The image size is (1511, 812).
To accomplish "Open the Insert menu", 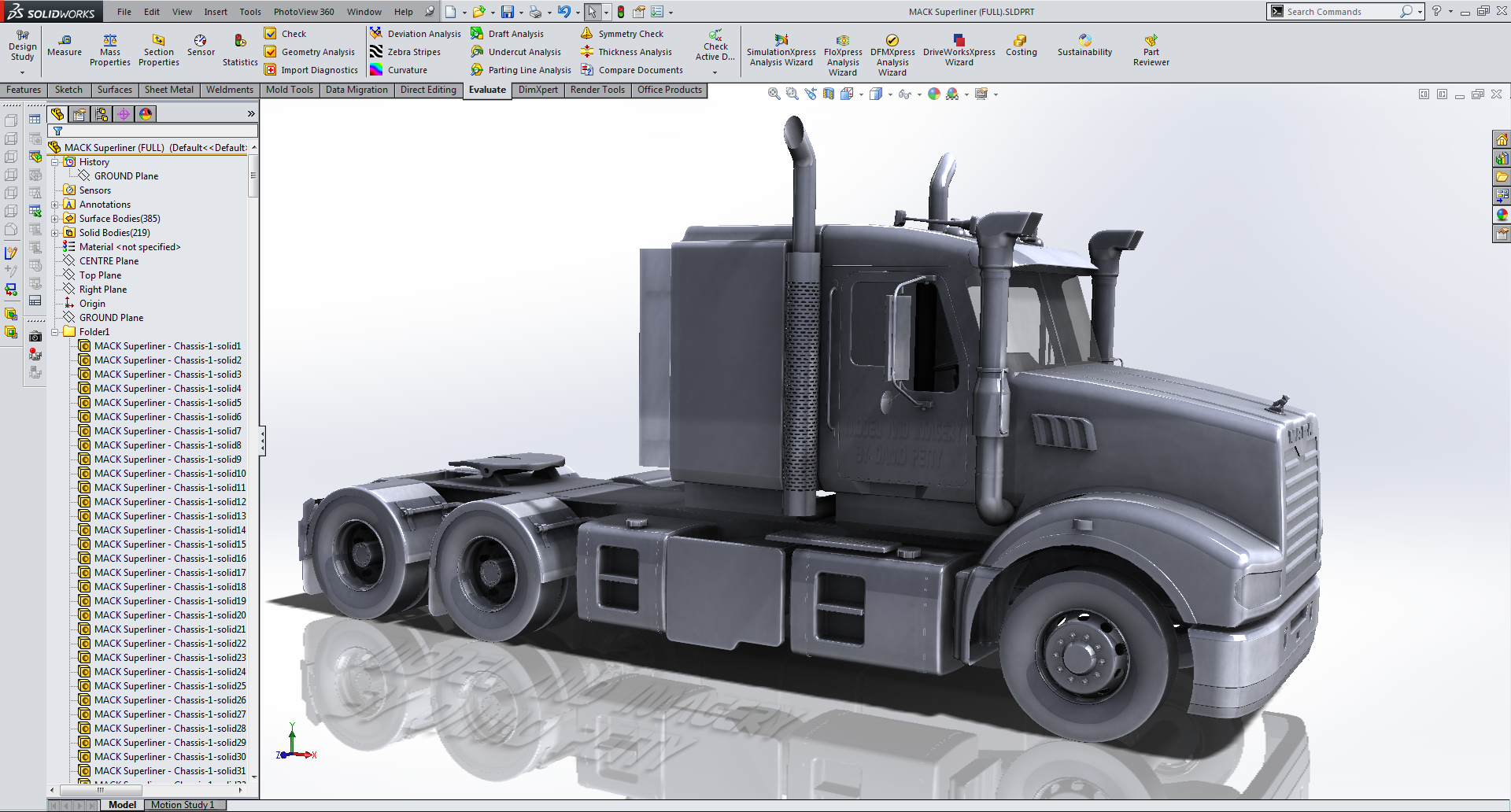I will pos(216,12).
